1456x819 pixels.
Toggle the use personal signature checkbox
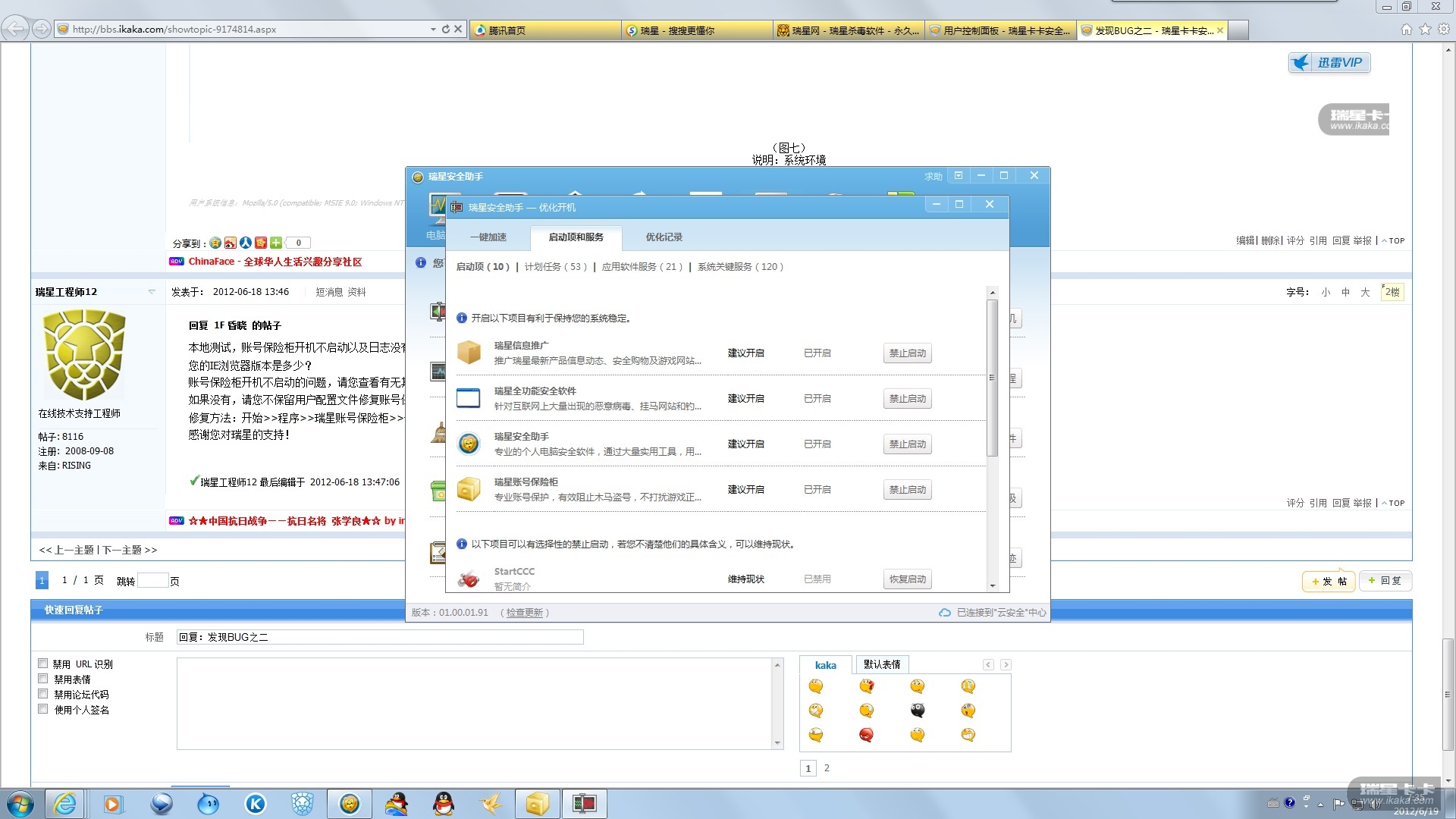pyautogui.click(x=43, y=709)
